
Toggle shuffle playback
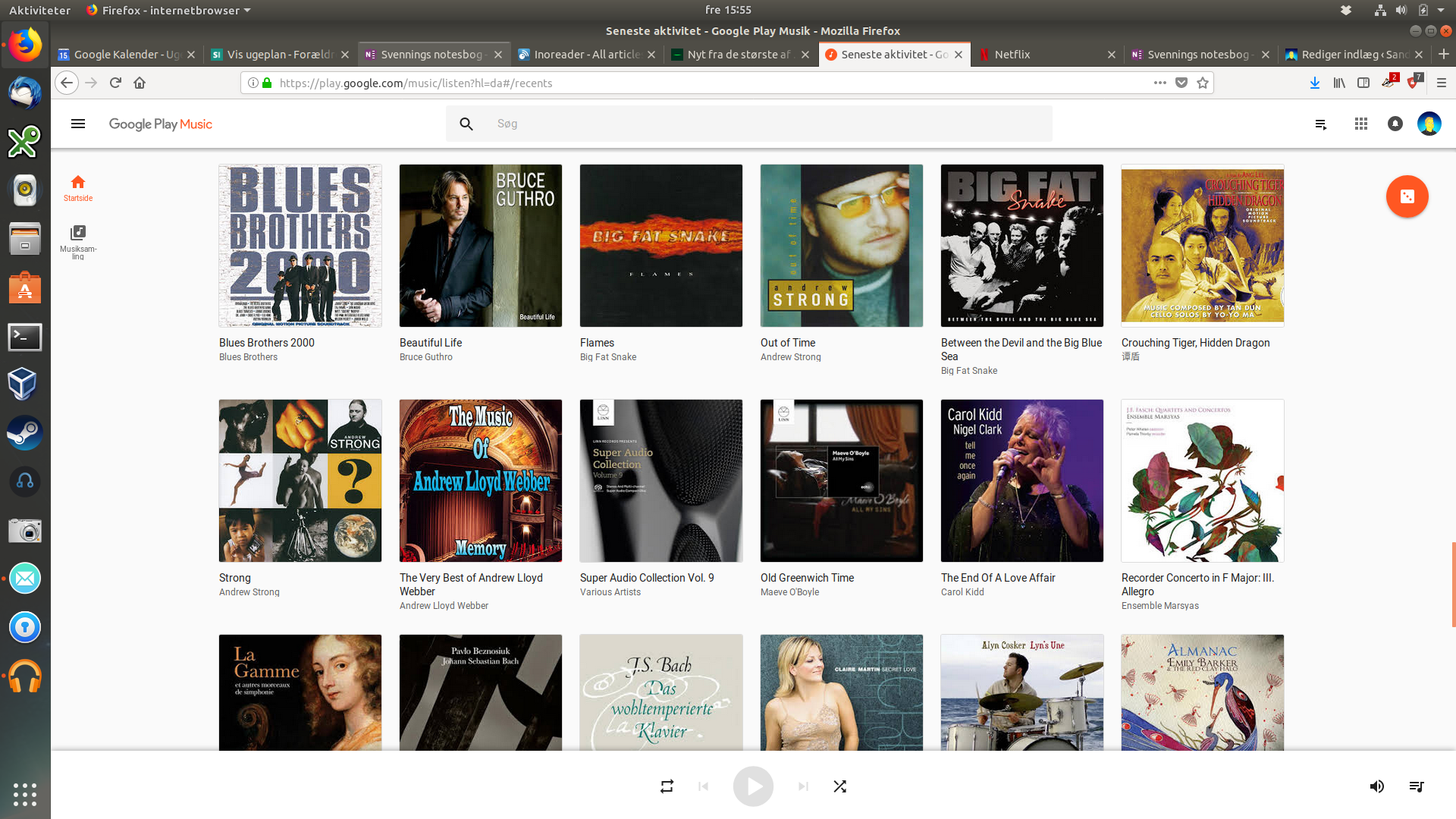[839, 786]
